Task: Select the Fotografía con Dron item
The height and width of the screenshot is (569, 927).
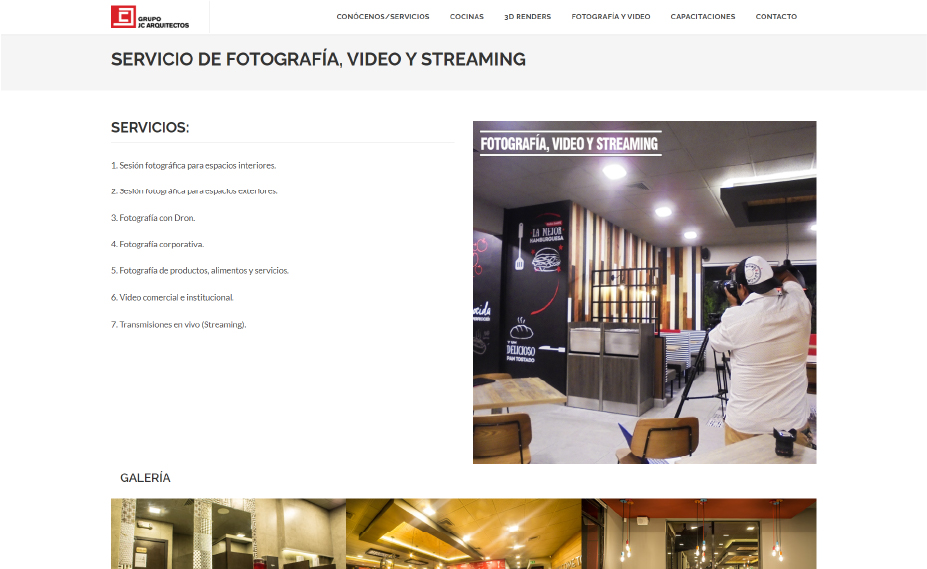Action: pos(153,218)
